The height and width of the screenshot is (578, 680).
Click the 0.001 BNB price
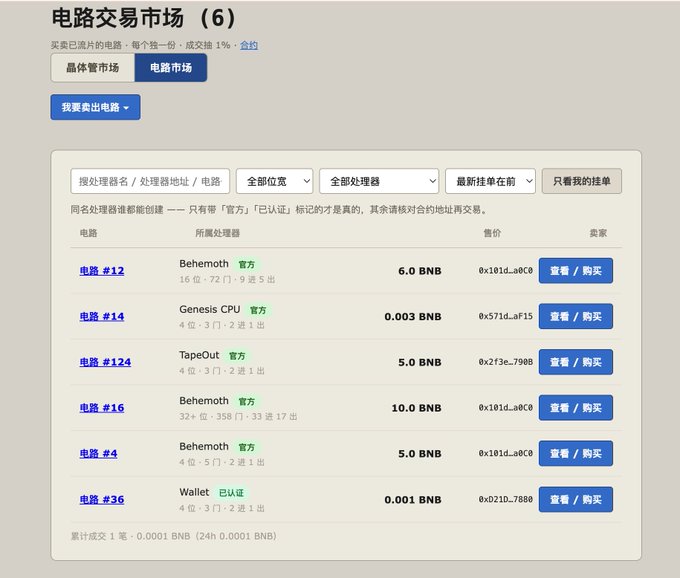(x=413, y=500)
